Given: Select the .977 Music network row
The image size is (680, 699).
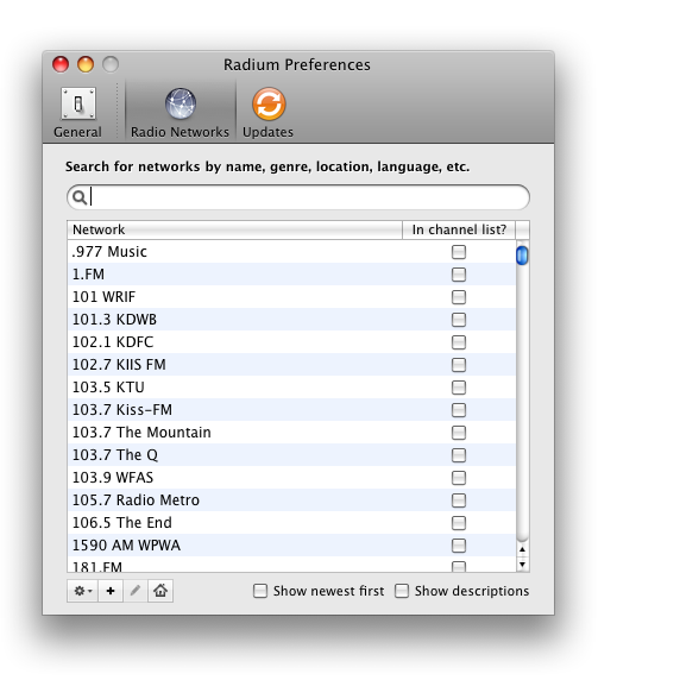Looking at the screenshot, I should [x=292, y=252].
